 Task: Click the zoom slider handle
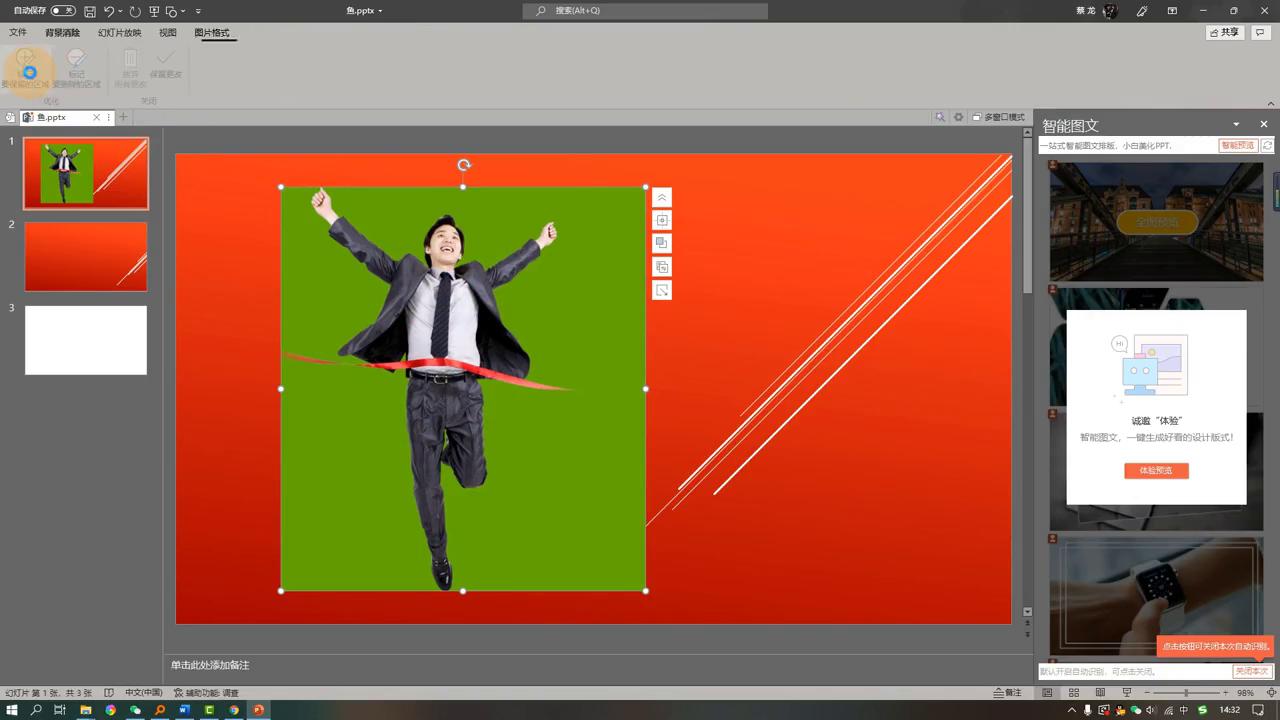pos(1186,693)
